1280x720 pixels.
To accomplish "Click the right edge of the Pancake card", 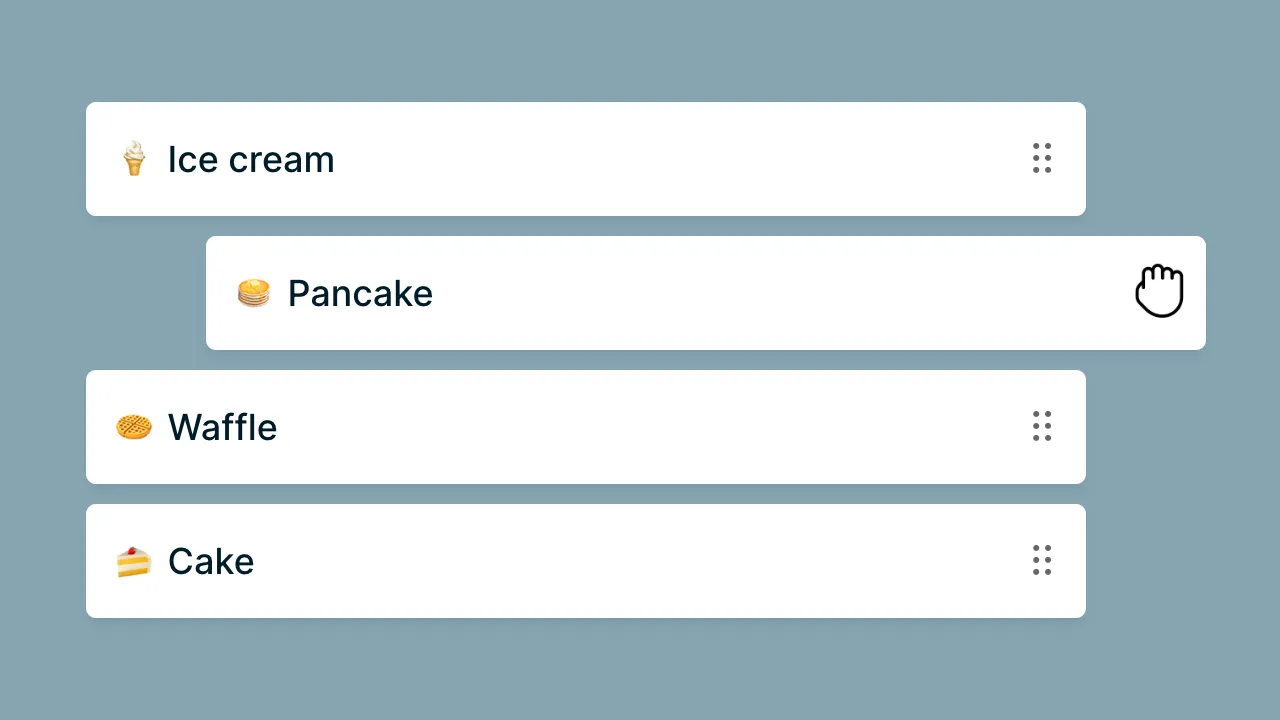I will [x=1200, y=293].
